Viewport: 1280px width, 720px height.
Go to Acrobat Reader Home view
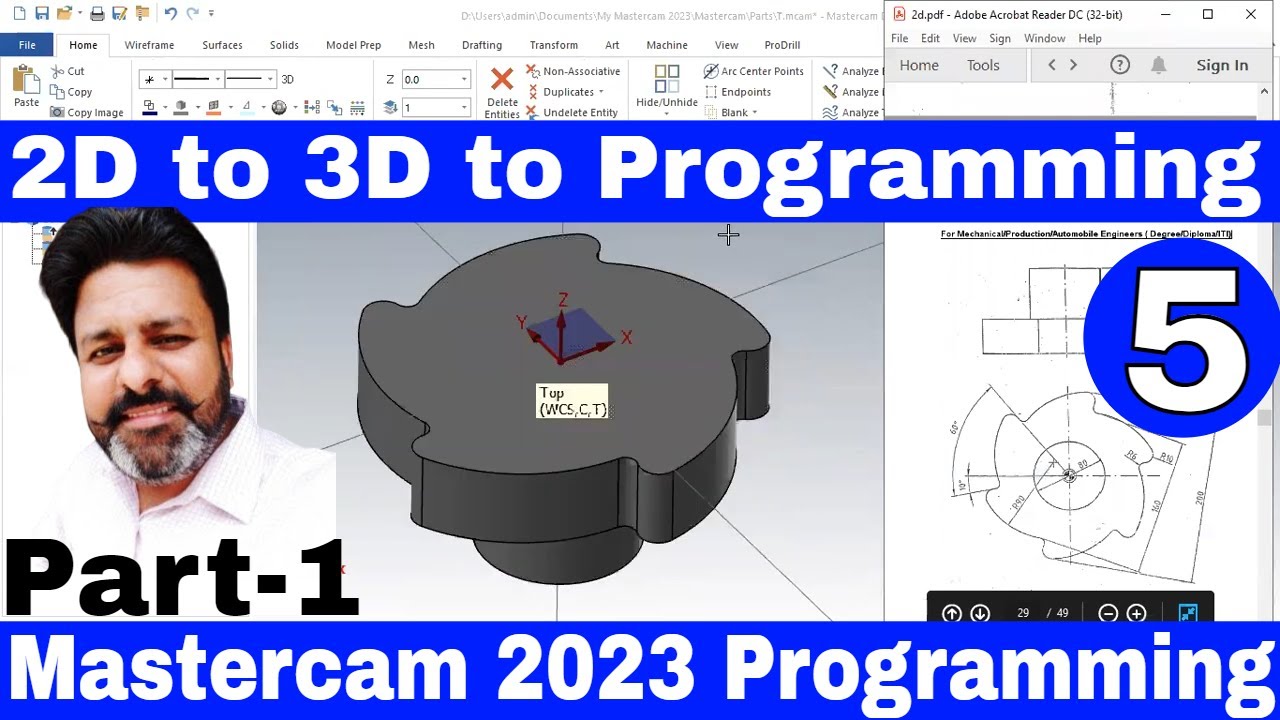(x=919, y=65)
